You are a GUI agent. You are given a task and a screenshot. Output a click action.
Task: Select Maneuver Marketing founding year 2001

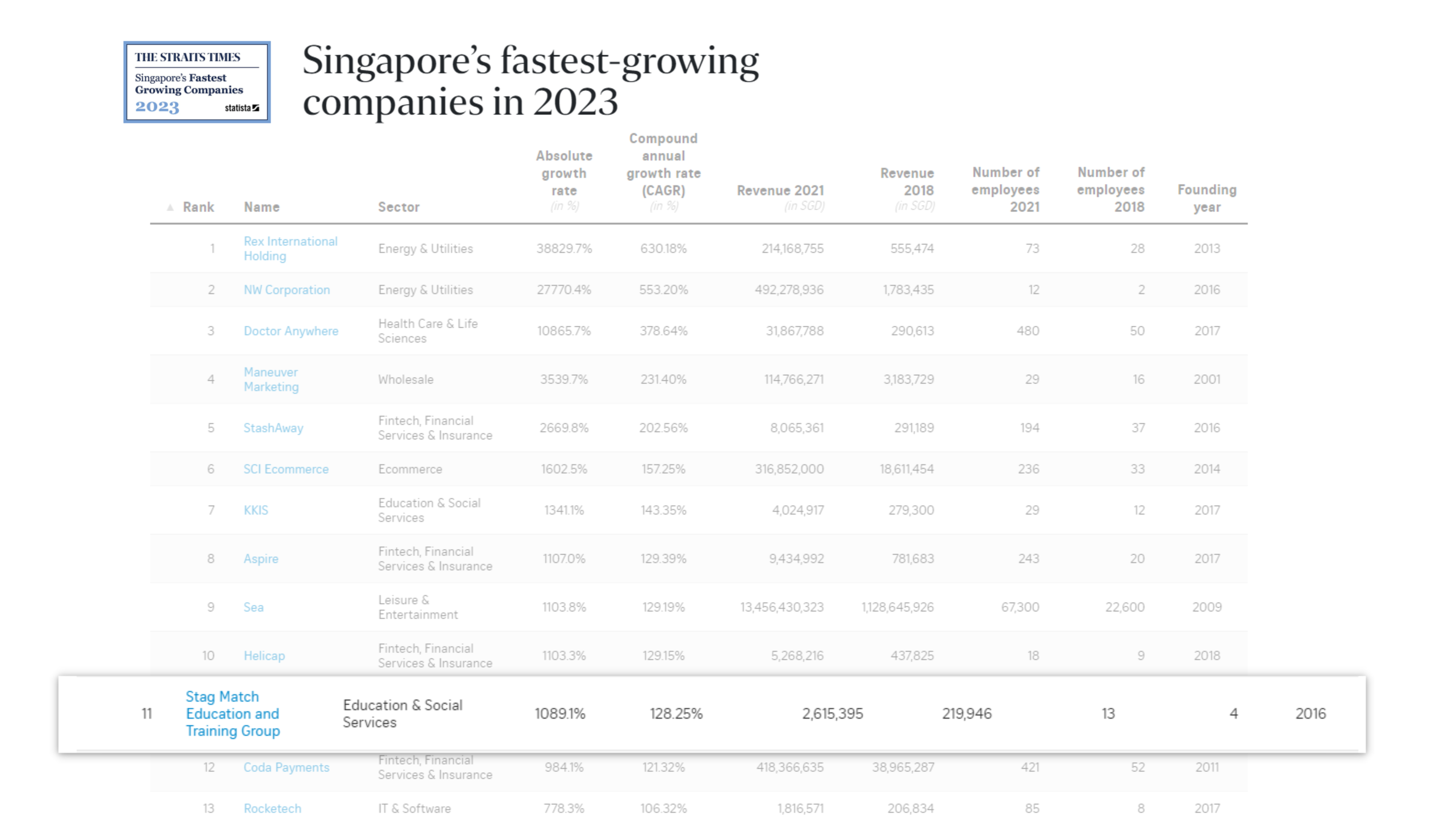(x=1207, y=379)
